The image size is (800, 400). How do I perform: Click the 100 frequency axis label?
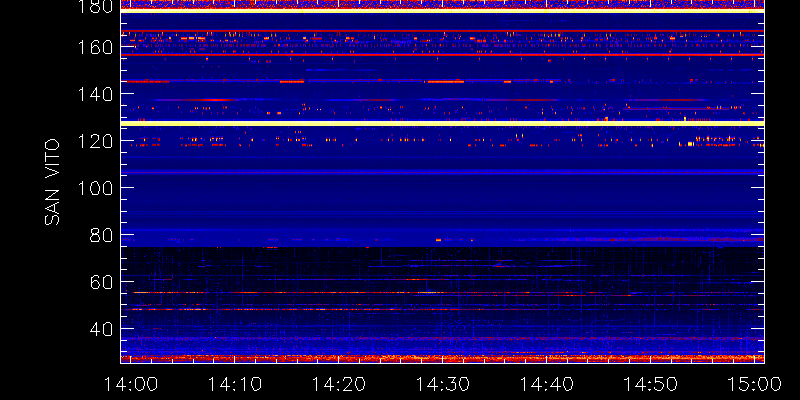click(x=94, y=188)
